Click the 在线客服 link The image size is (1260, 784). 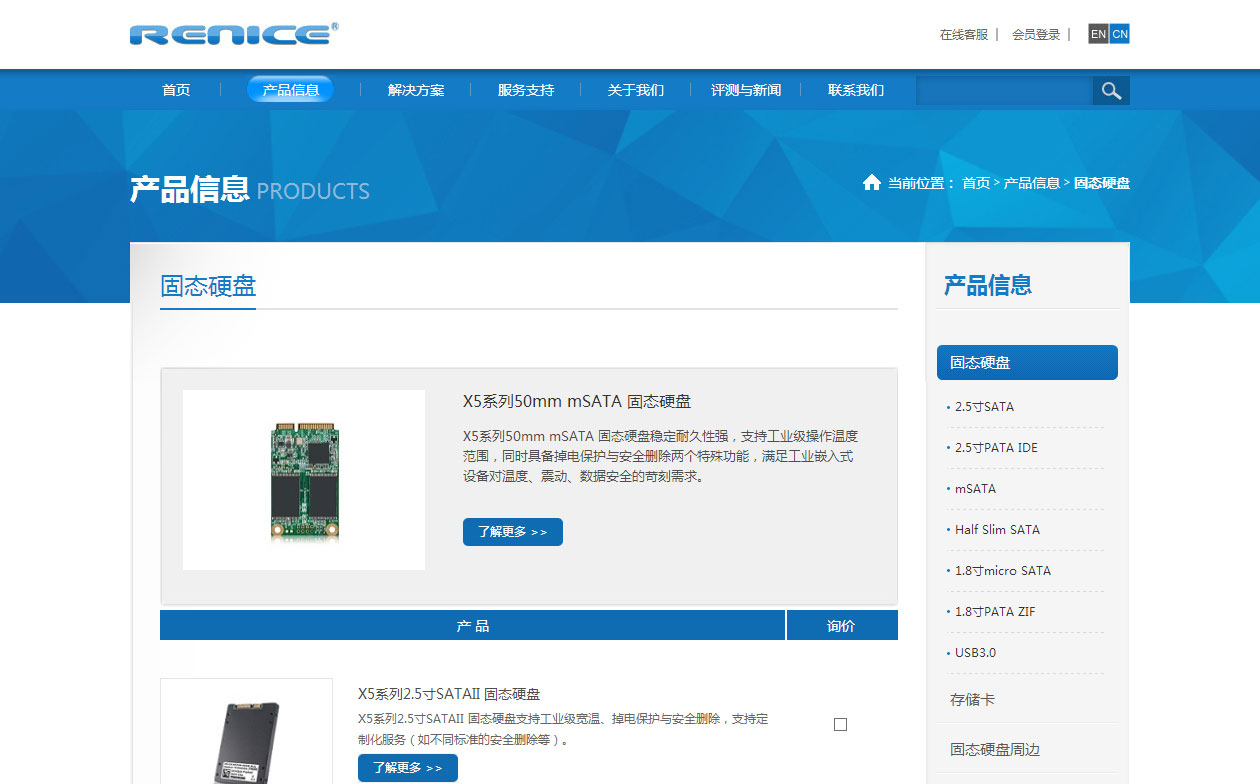tap(963, 34)
